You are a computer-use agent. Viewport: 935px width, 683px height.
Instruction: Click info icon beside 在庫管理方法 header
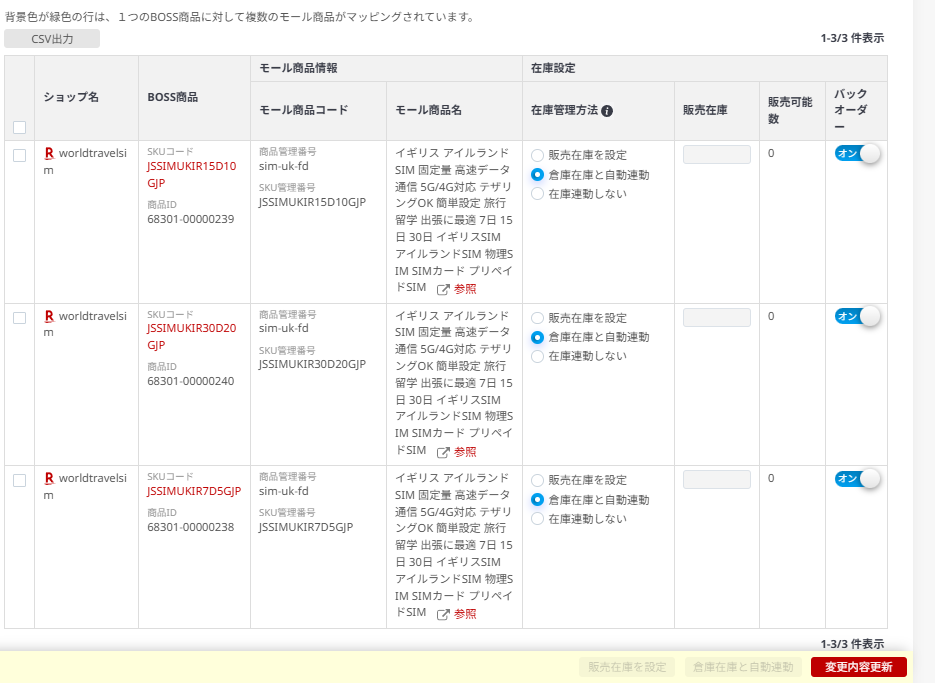point(607,111)
